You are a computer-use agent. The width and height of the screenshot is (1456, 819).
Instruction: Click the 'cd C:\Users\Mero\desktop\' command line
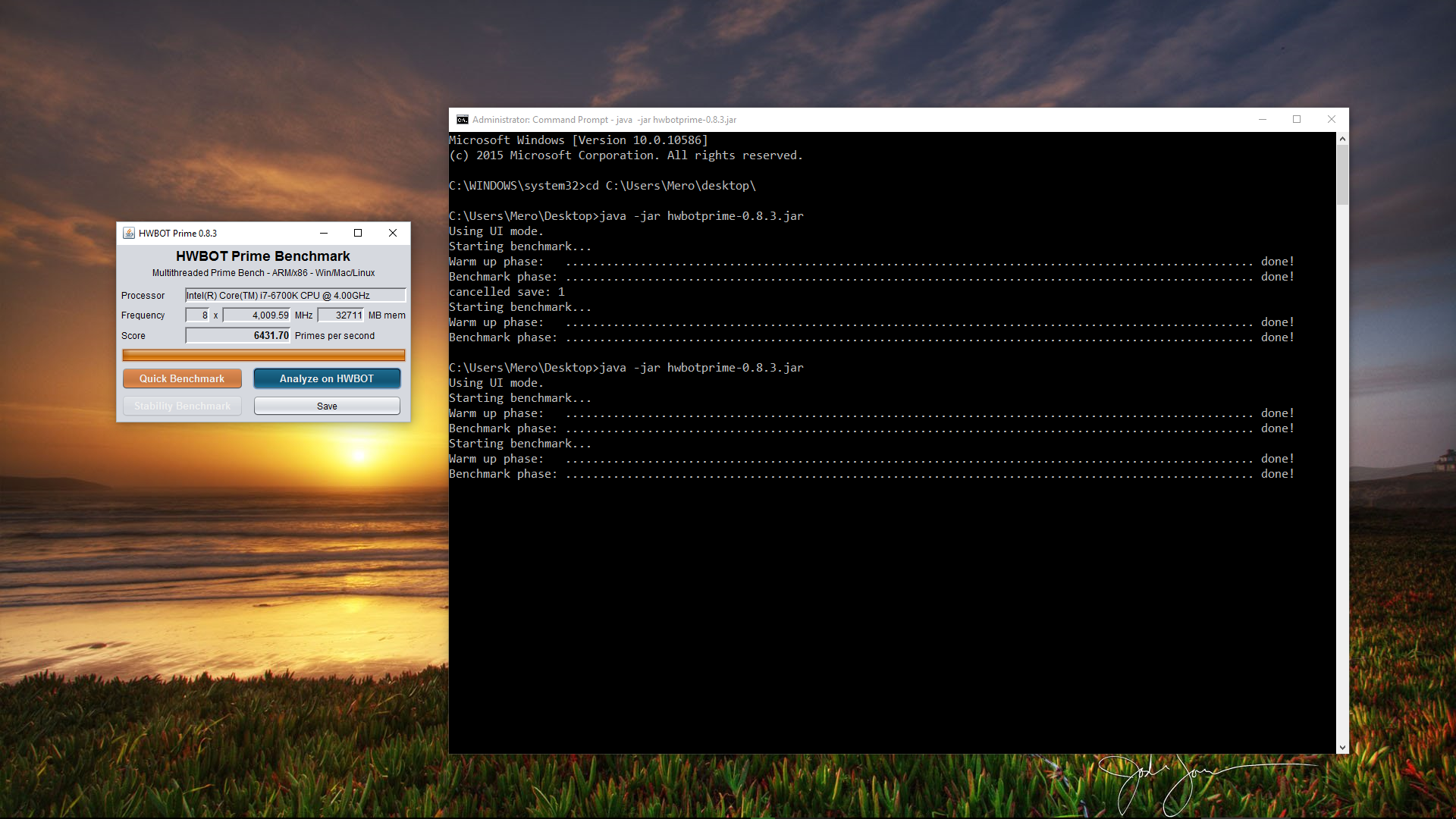602,186
